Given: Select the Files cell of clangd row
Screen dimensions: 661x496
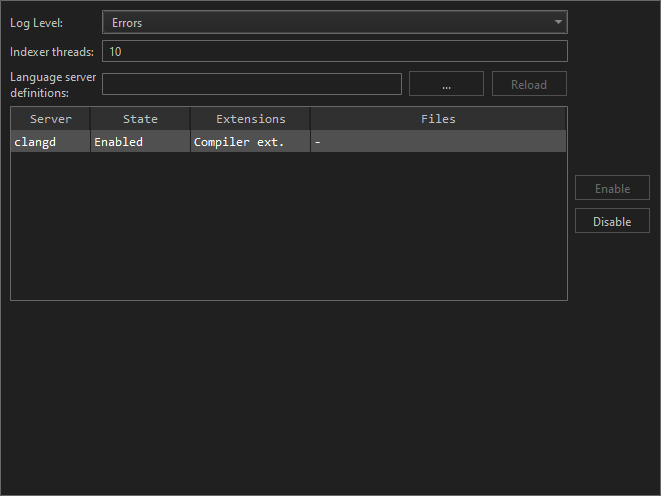Looking at the screenshot, I should [438, 142].
